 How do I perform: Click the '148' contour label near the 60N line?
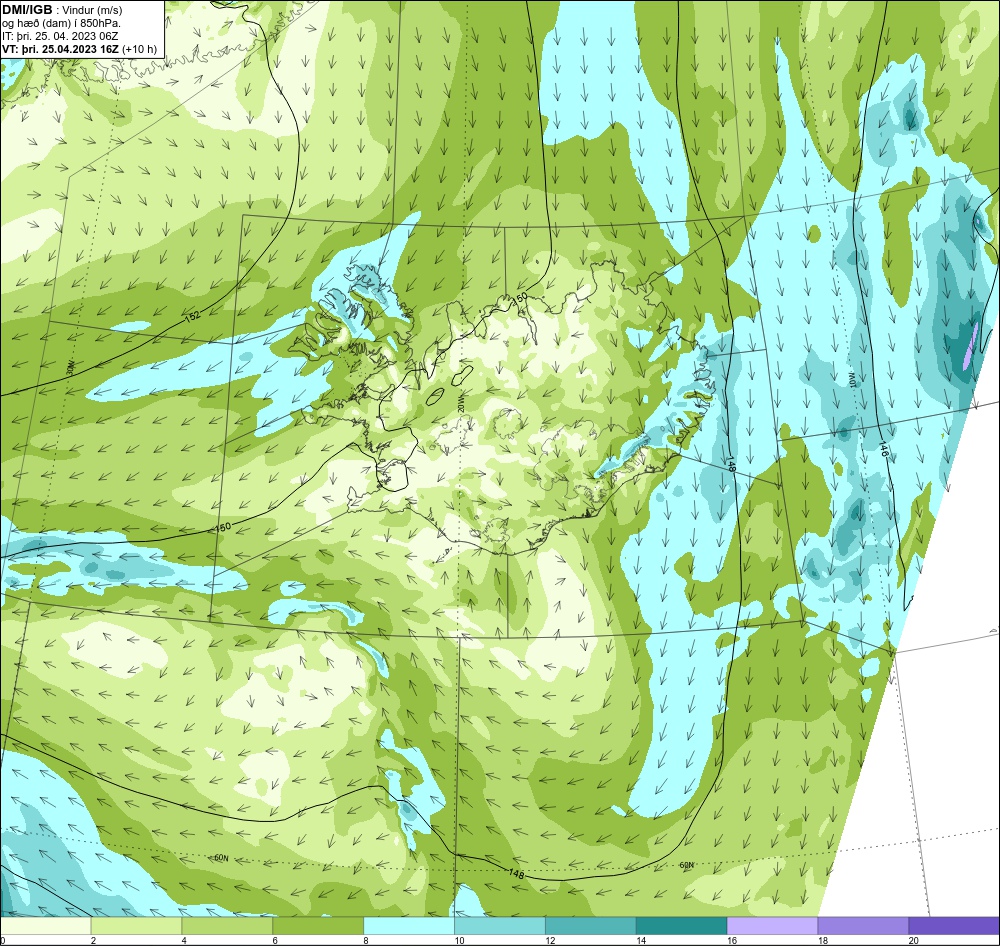pyautogui.click(x=516, y=874)
